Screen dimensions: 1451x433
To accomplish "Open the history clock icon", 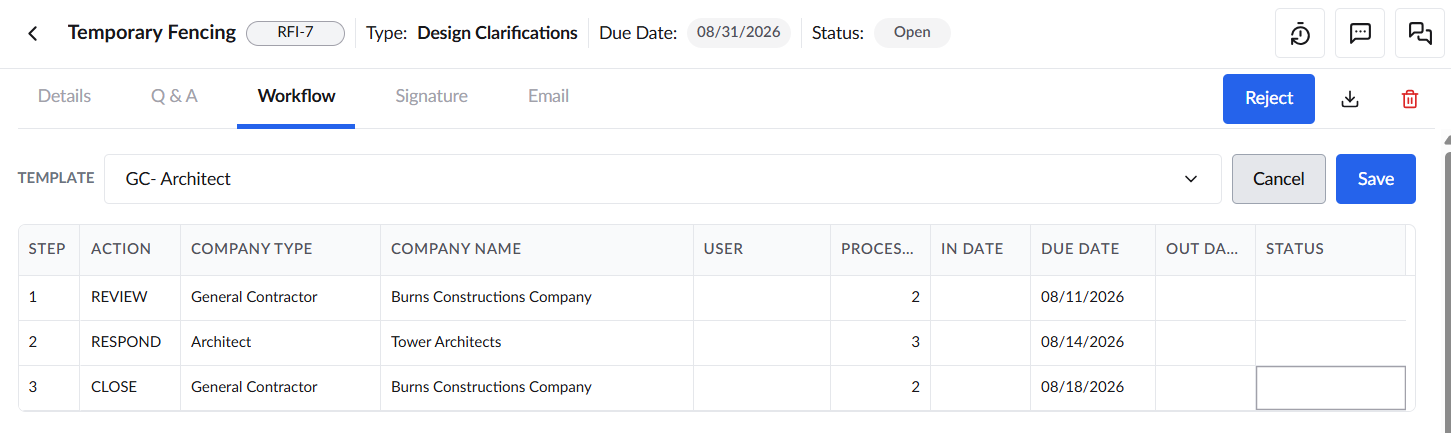I will coord(1300,33).
